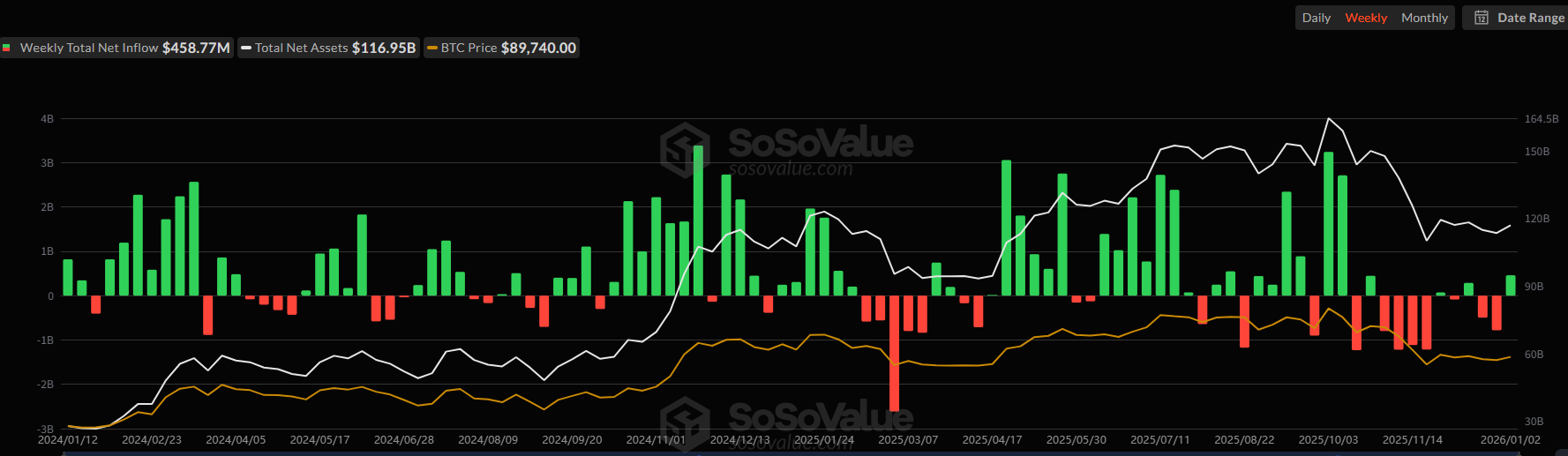Click the upper SoSoValue wordmark text
Image resolution: width=1568 pixels, height=456 pixels.
(820, 142)
